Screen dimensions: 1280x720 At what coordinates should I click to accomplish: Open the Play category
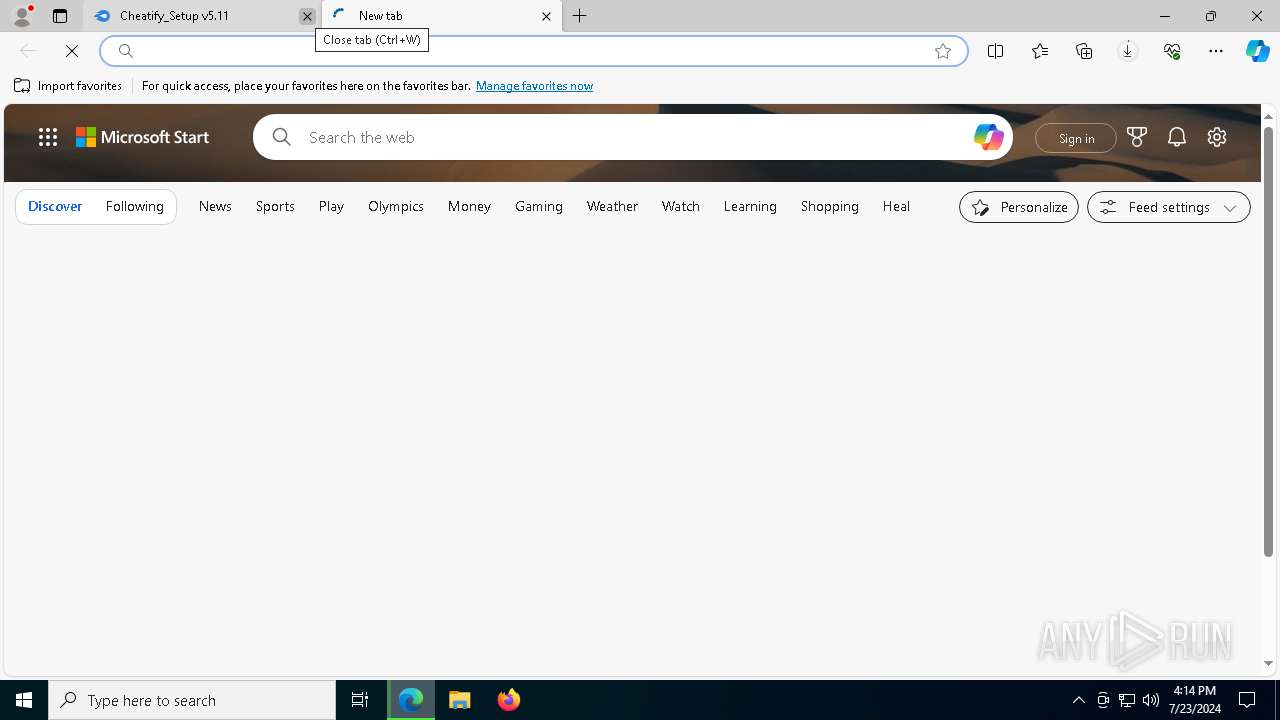[x=331, y=206]
